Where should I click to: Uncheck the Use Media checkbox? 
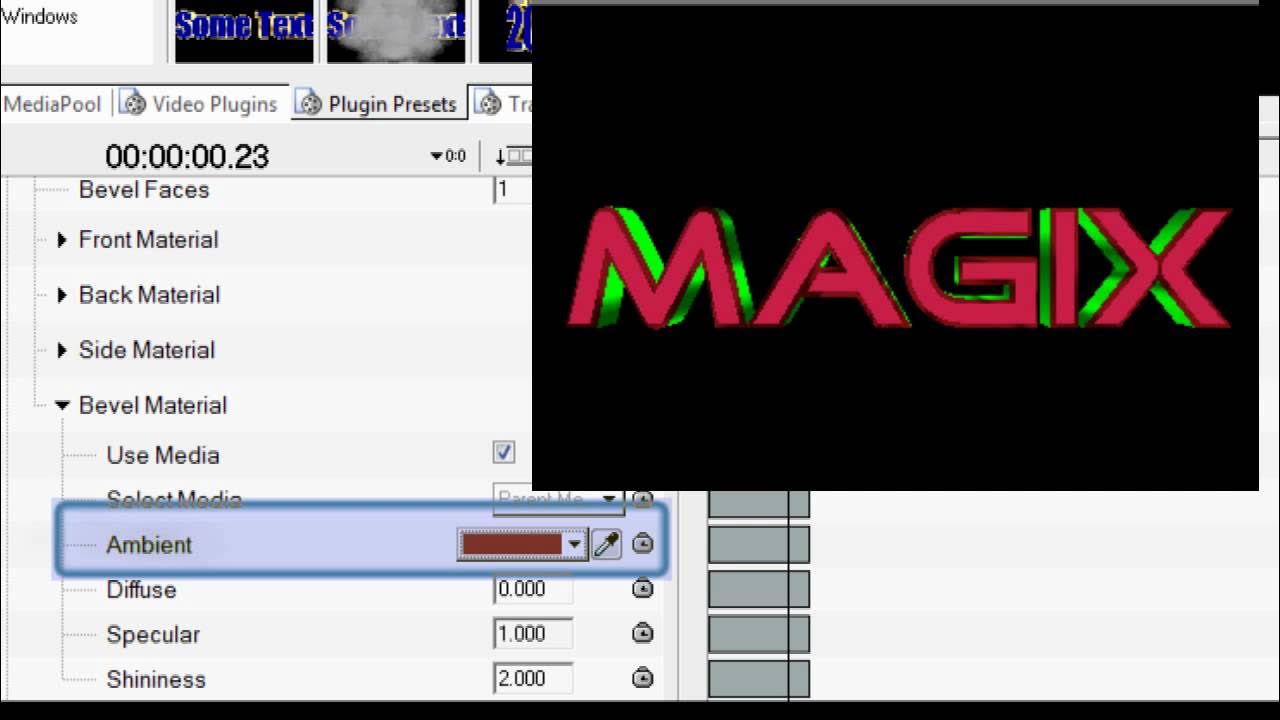(x=504, y=452)
